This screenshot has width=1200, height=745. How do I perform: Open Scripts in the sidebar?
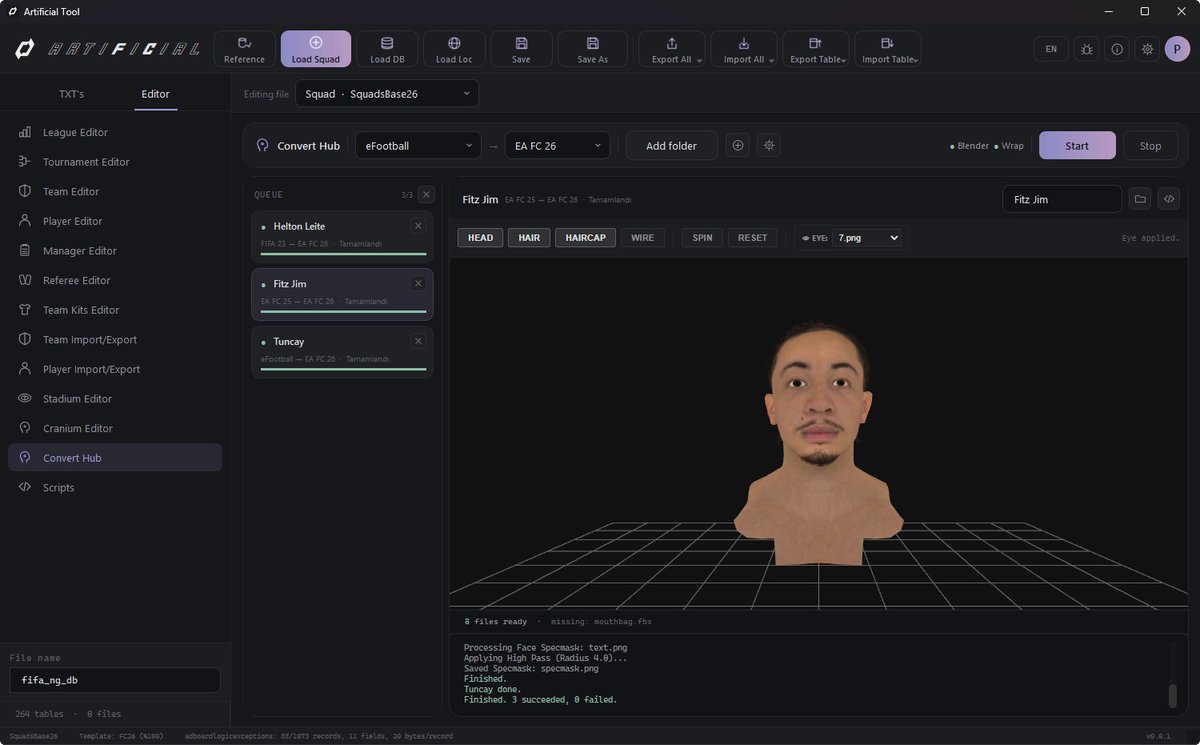click(x=115, y=488)
